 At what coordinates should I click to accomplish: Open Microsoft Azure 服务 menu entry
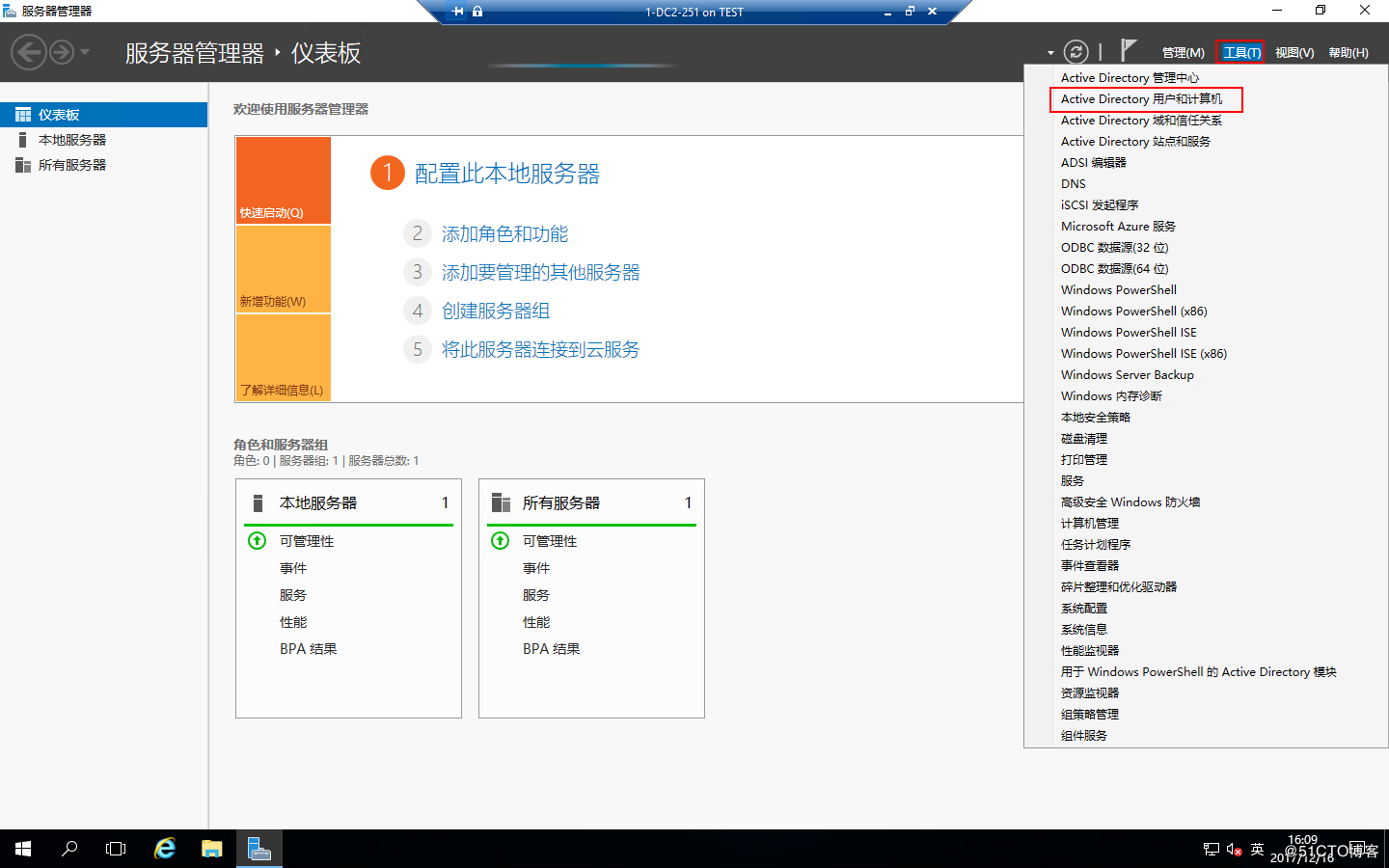(x=1206, y=227)
